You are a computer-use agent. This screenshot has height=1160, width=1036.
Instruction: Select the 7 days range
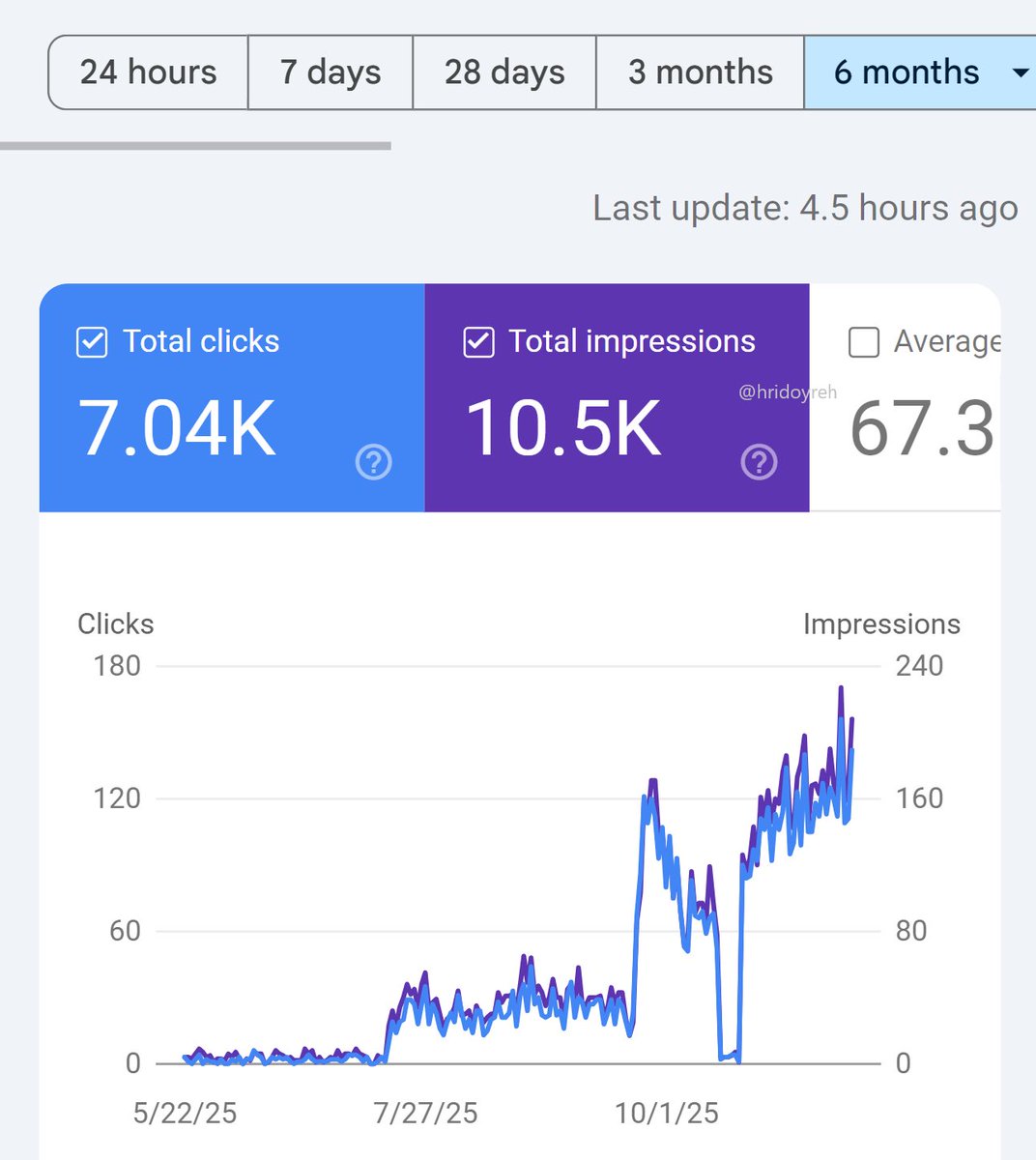click(331, 72)
